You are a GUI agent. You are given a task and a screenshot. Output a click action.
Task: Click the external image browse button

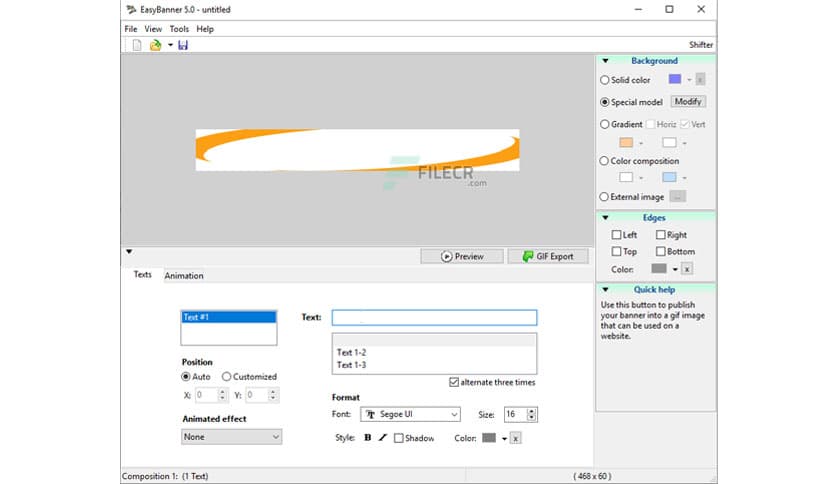click(x=678, y=197)
